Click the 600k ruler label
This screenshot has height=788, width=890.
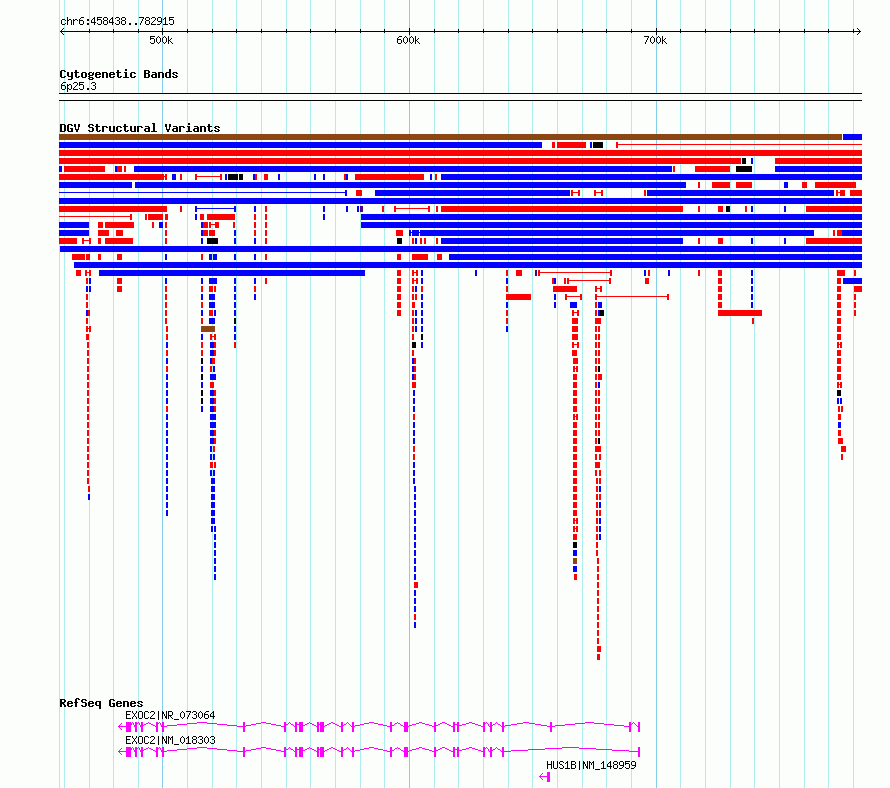(408, 40)
